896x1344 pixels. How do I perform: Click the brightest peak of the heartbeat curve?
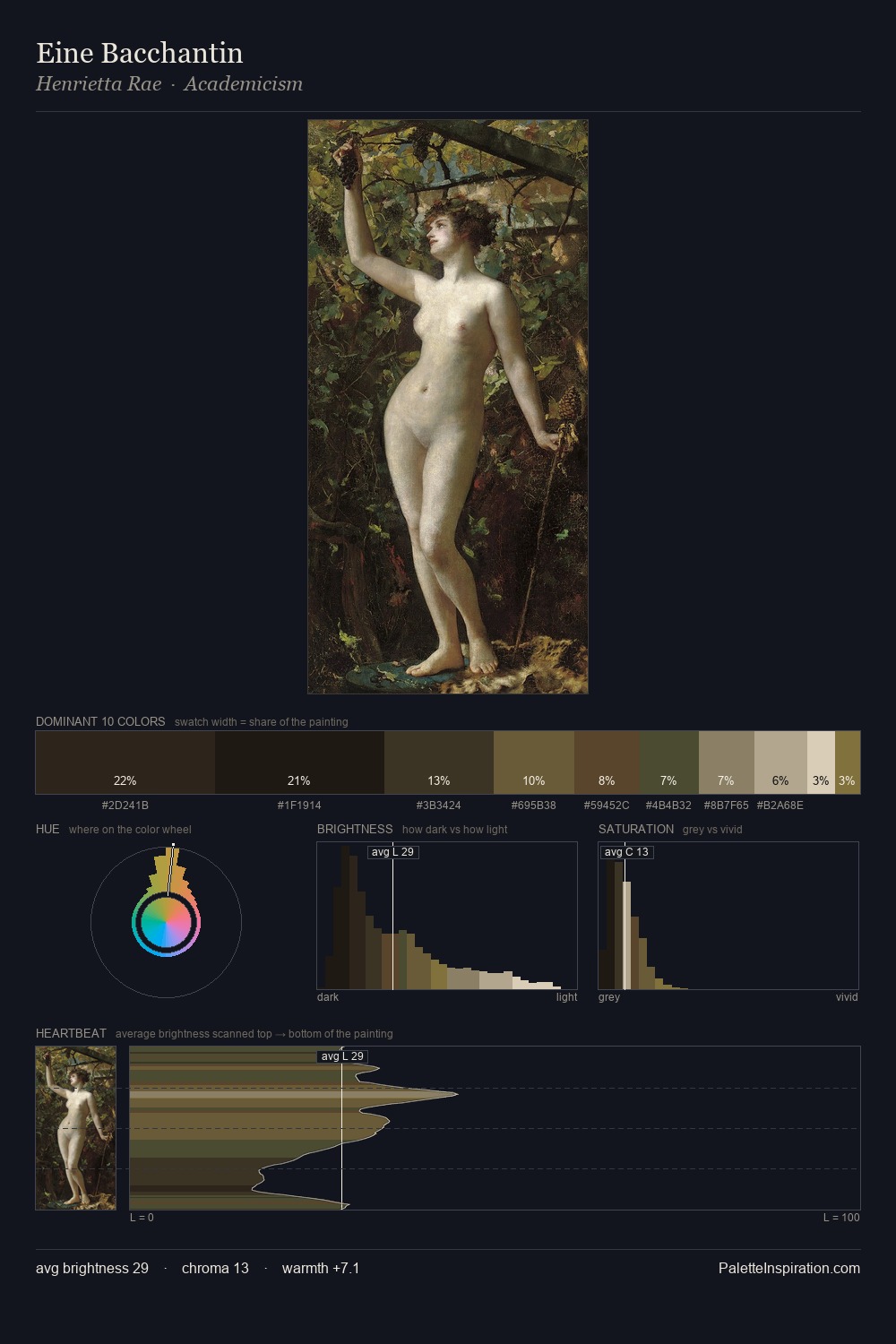pos(457,1094)
